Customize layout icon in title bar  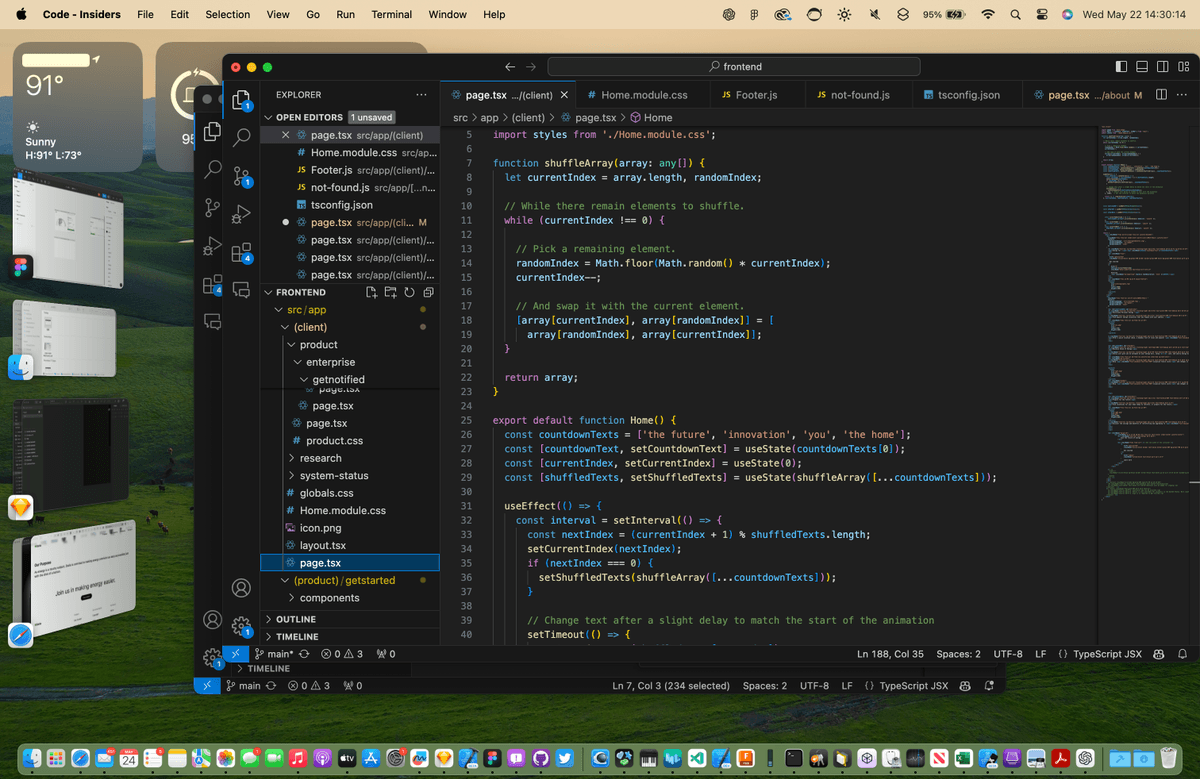coord(1184,67)
